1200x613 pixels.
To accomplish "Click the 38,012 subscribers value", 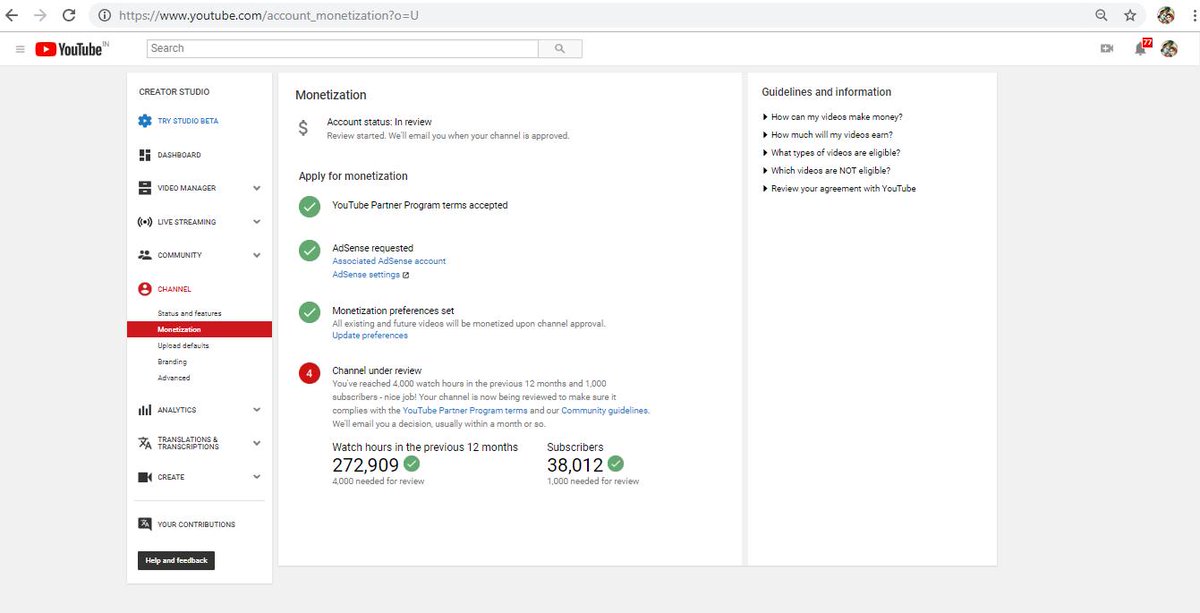I will [575, 465].
